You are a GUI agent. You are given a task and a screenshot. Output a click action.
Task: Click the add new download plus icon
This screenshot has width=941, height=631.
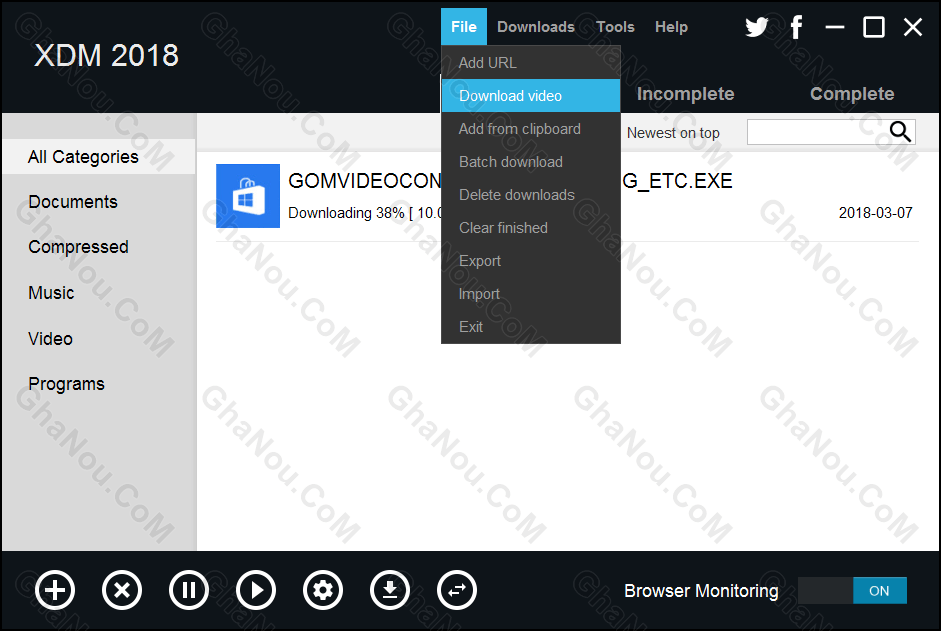pos(55,591)
